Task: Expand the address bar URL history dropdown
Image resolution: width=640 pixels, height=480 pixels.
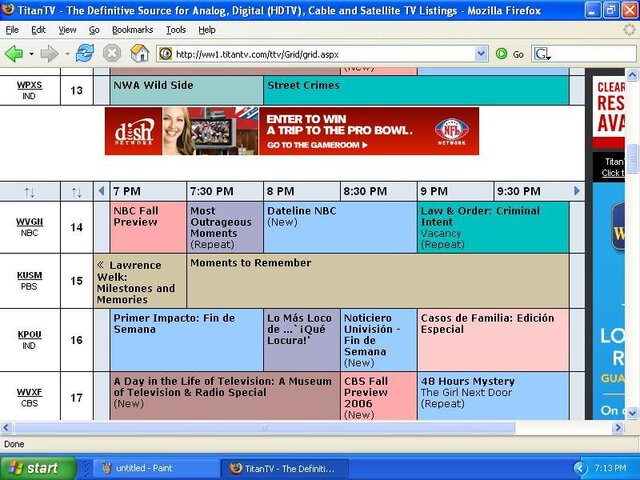Action: click(481, 53)
